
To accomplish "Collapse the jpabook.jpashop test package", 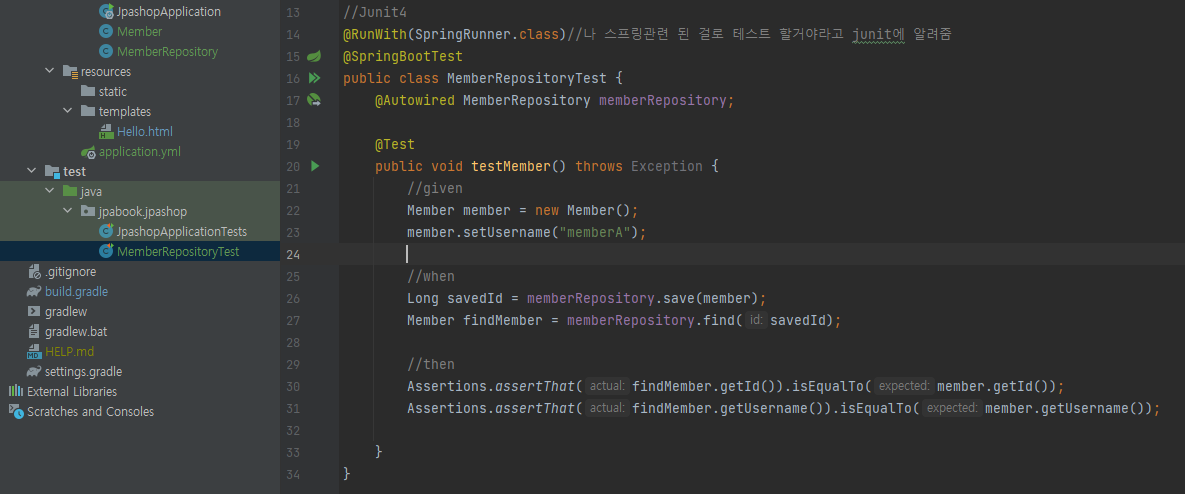I will tap(68, 211).
